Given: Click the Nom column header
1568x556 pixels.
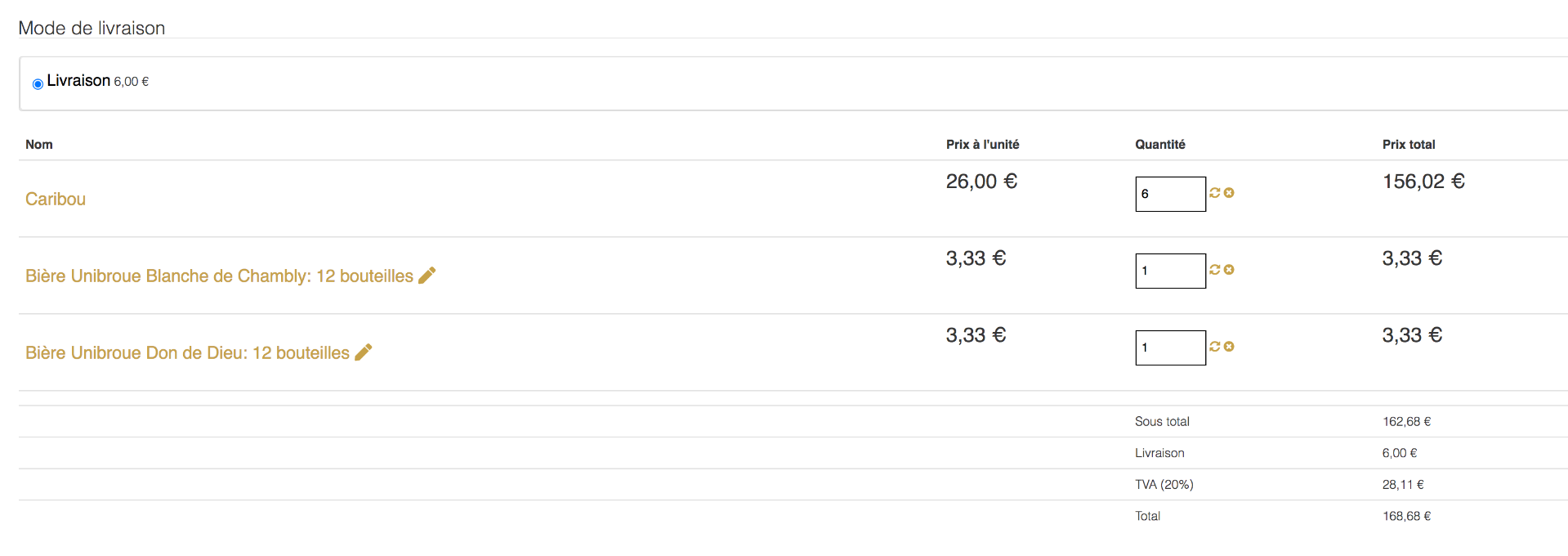Looking at the screenshot, I should 39,144.
